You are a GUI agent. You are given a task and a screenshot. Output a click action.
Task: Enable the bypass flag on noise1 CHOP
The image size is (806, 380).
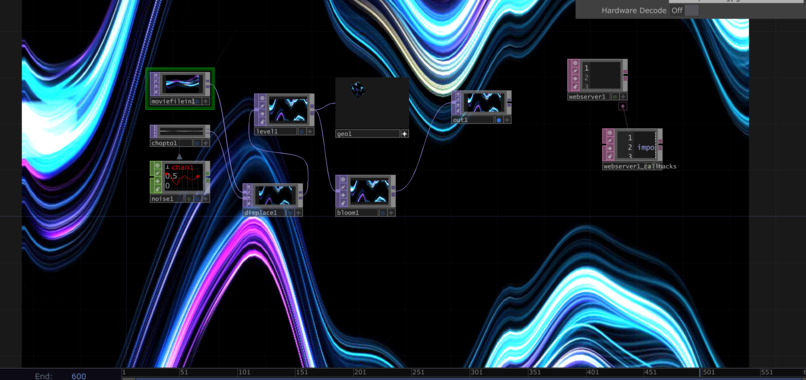pyautogui.click(x=158, y=180)
